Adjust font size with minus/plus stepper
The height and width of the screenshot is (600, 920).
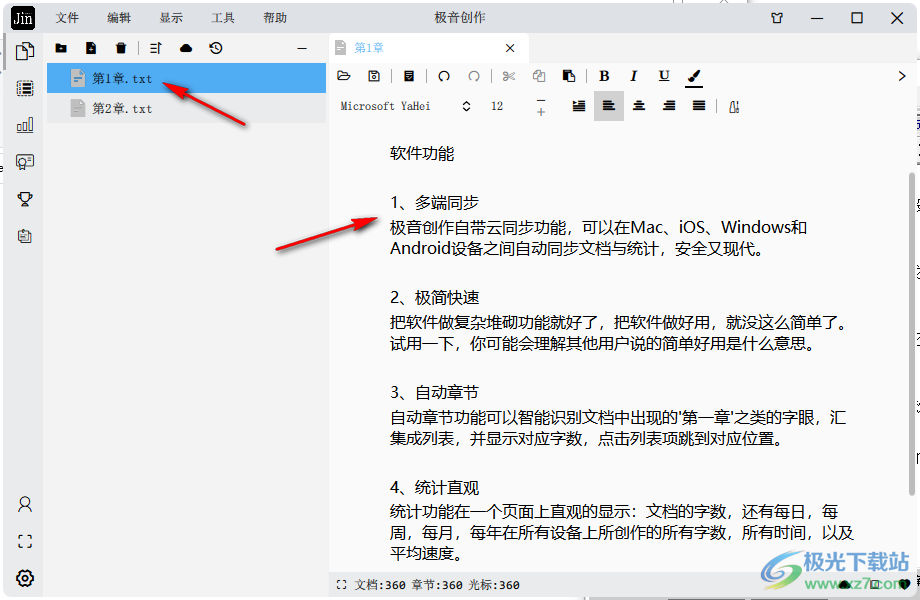540,106
